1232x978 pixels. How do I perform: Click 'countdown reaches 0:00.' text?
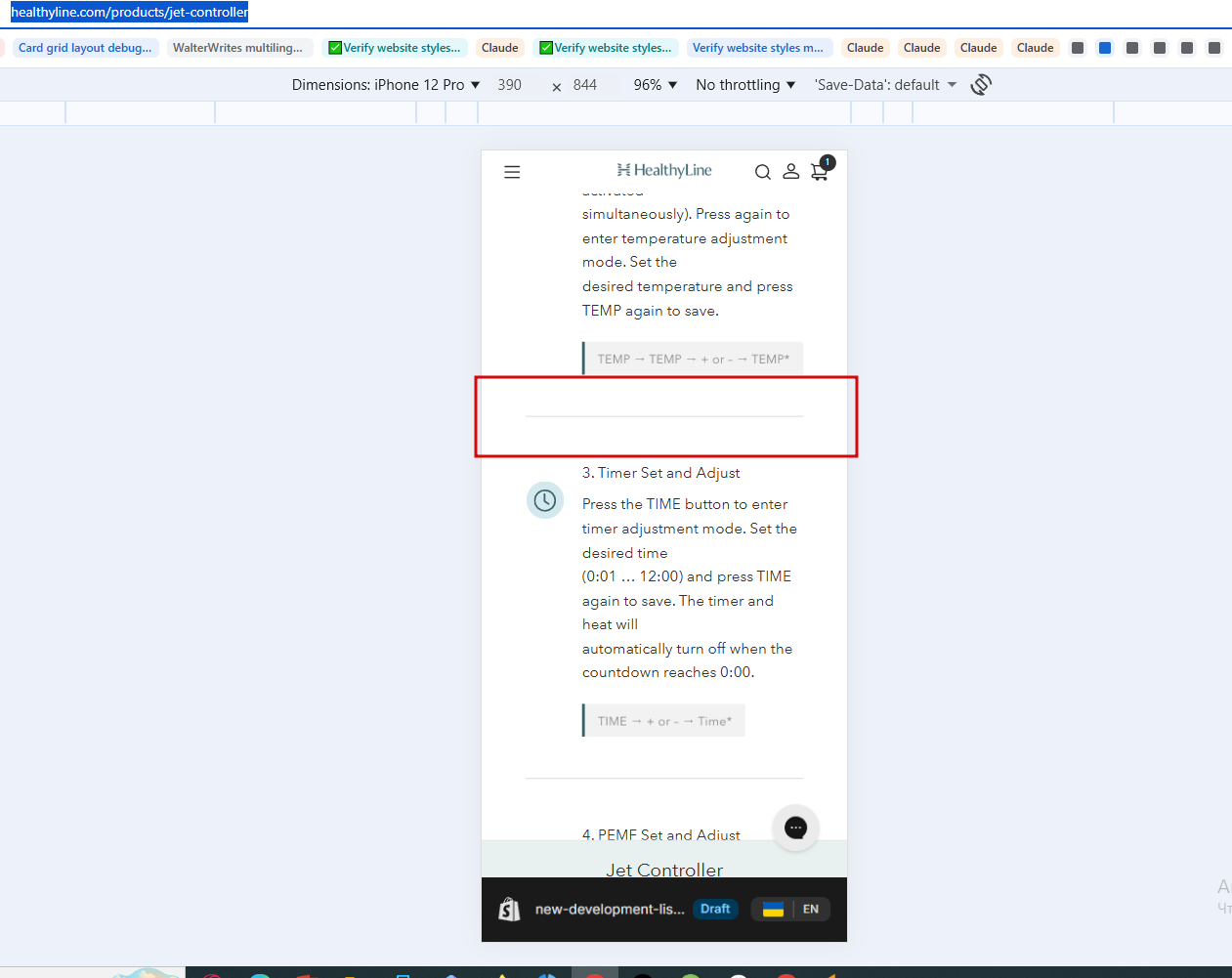point(668,672)
